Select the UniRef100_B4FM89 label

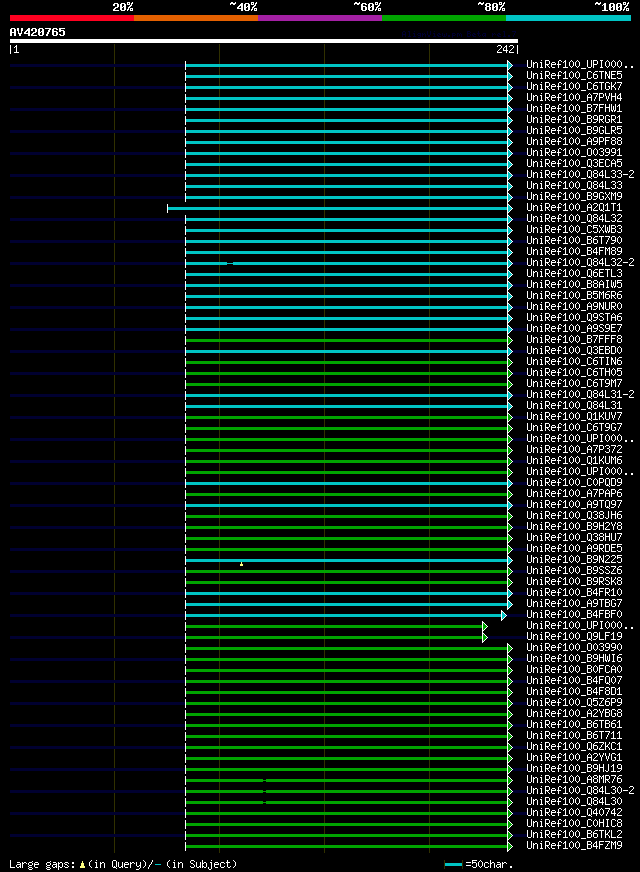[574, 251]
